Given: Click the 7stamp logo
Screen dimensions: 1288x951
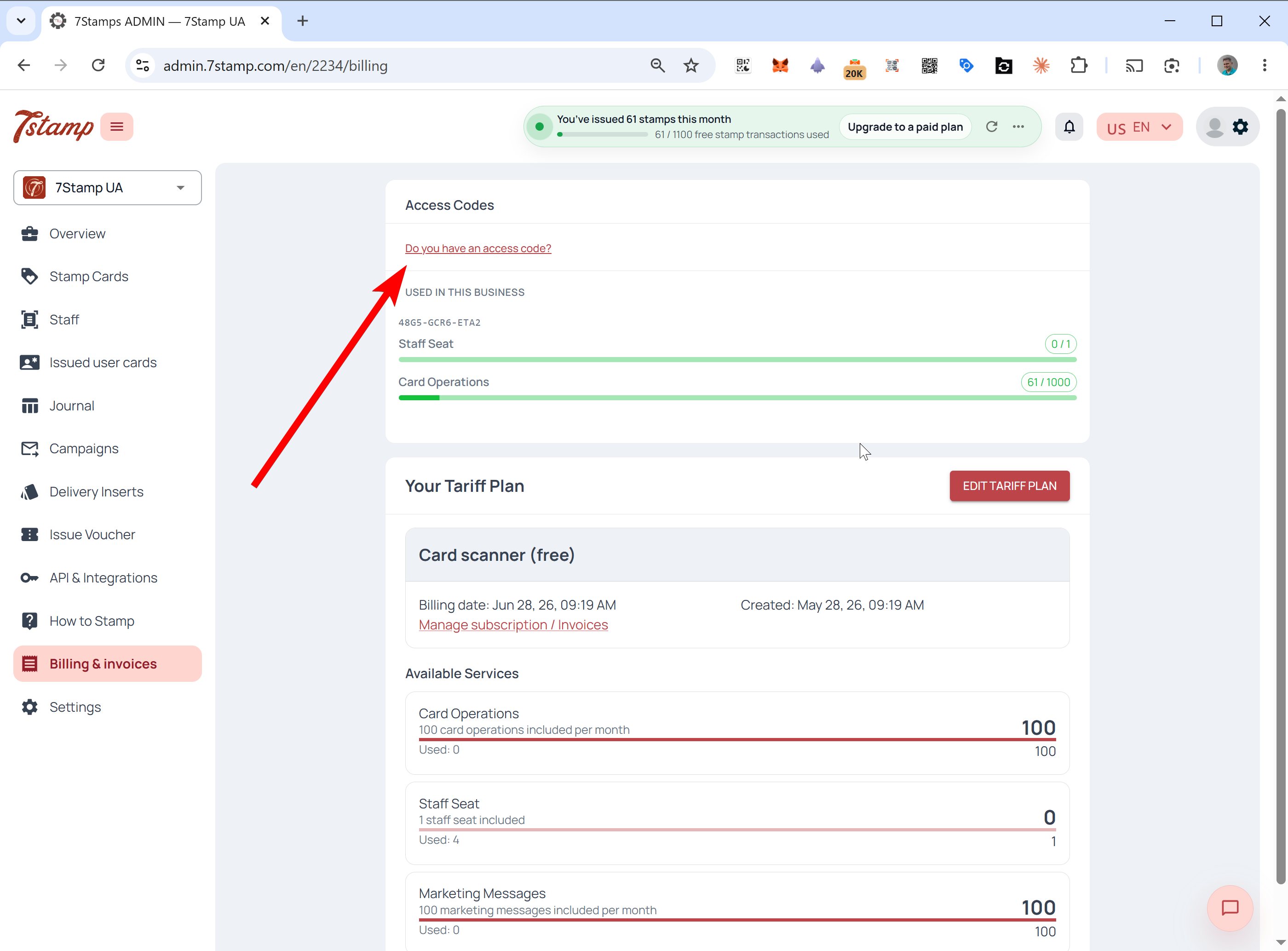Looking at the screenshot, I should [53, 126].
